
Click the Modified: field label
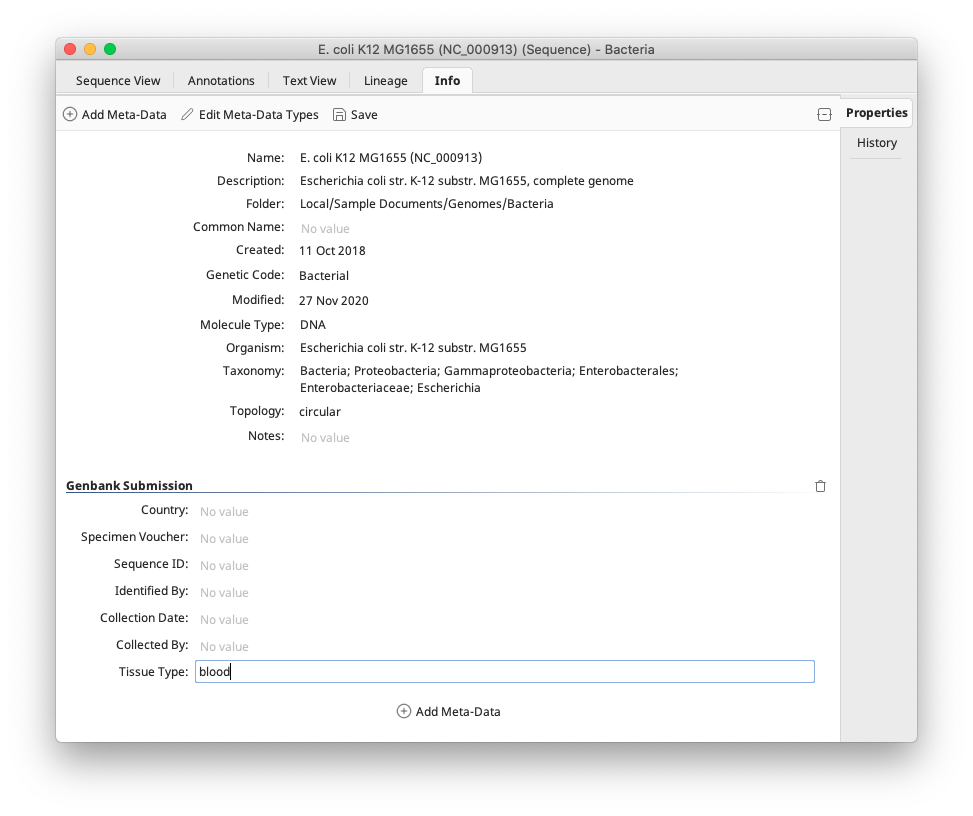click(x=258, y=300)
